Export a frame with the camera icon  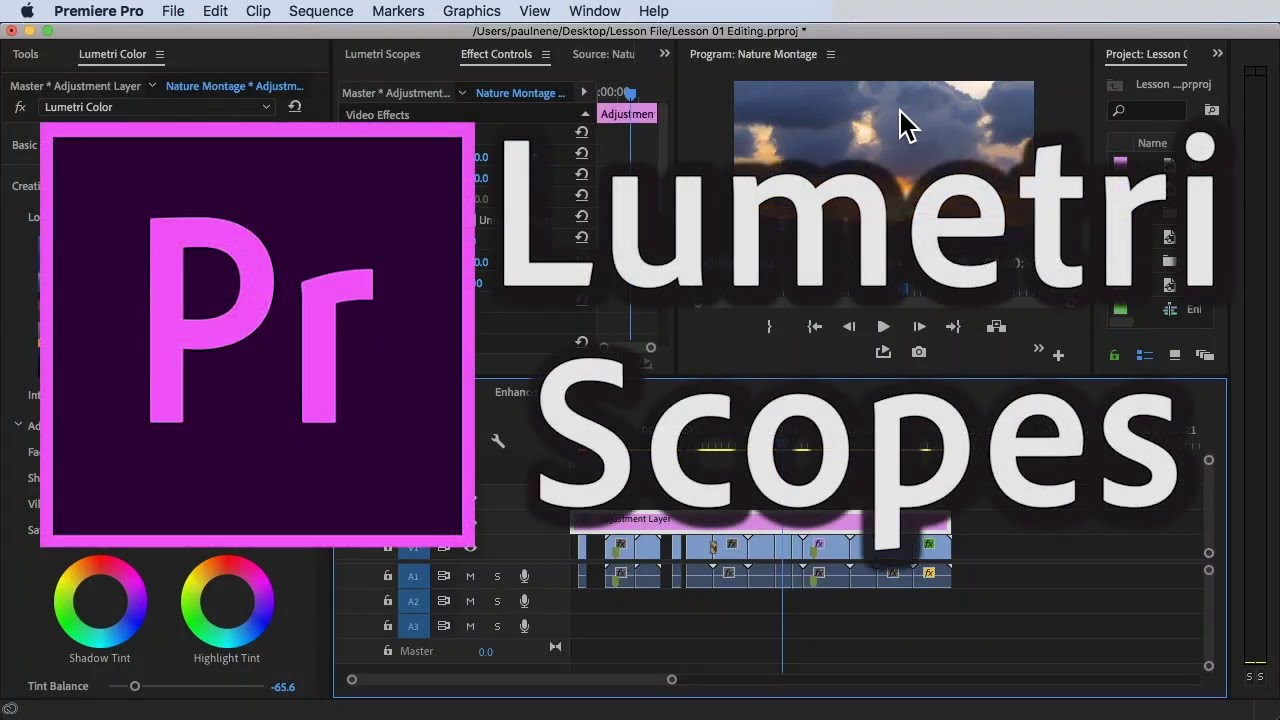click(919, 352)
